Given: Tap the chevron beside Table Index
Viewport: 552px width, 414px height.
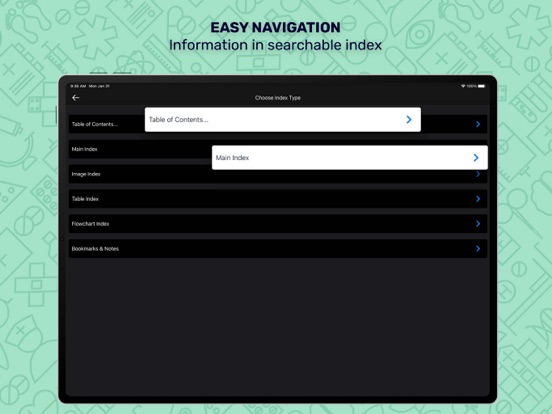Looking at the screenshot, I should click(478, 199).
